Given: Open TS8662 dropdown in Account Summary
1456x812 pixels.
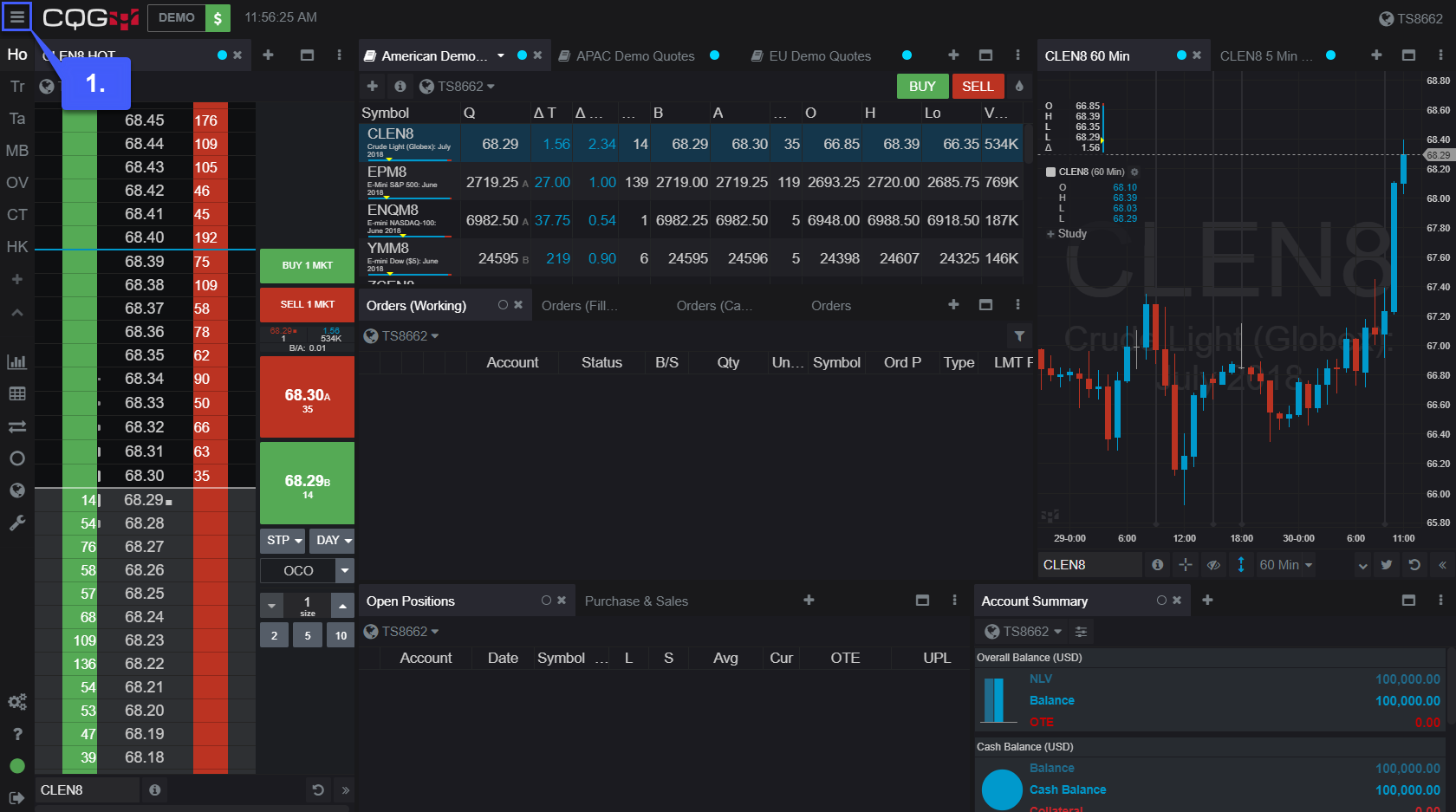Looking at the screenshot, I should pyautogui.click(x=1024, y=632).
